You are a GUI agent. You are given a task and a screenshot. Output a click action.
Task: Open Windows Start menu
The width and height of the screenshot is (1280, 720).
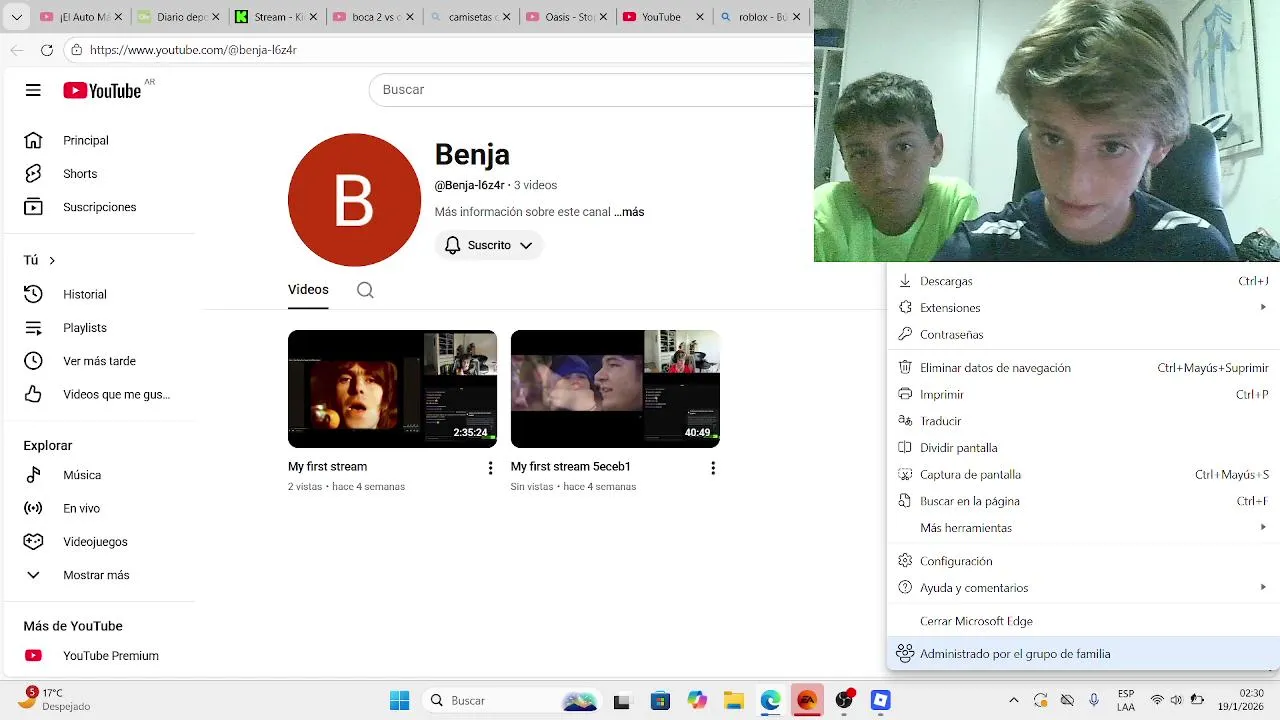point(399,701)
